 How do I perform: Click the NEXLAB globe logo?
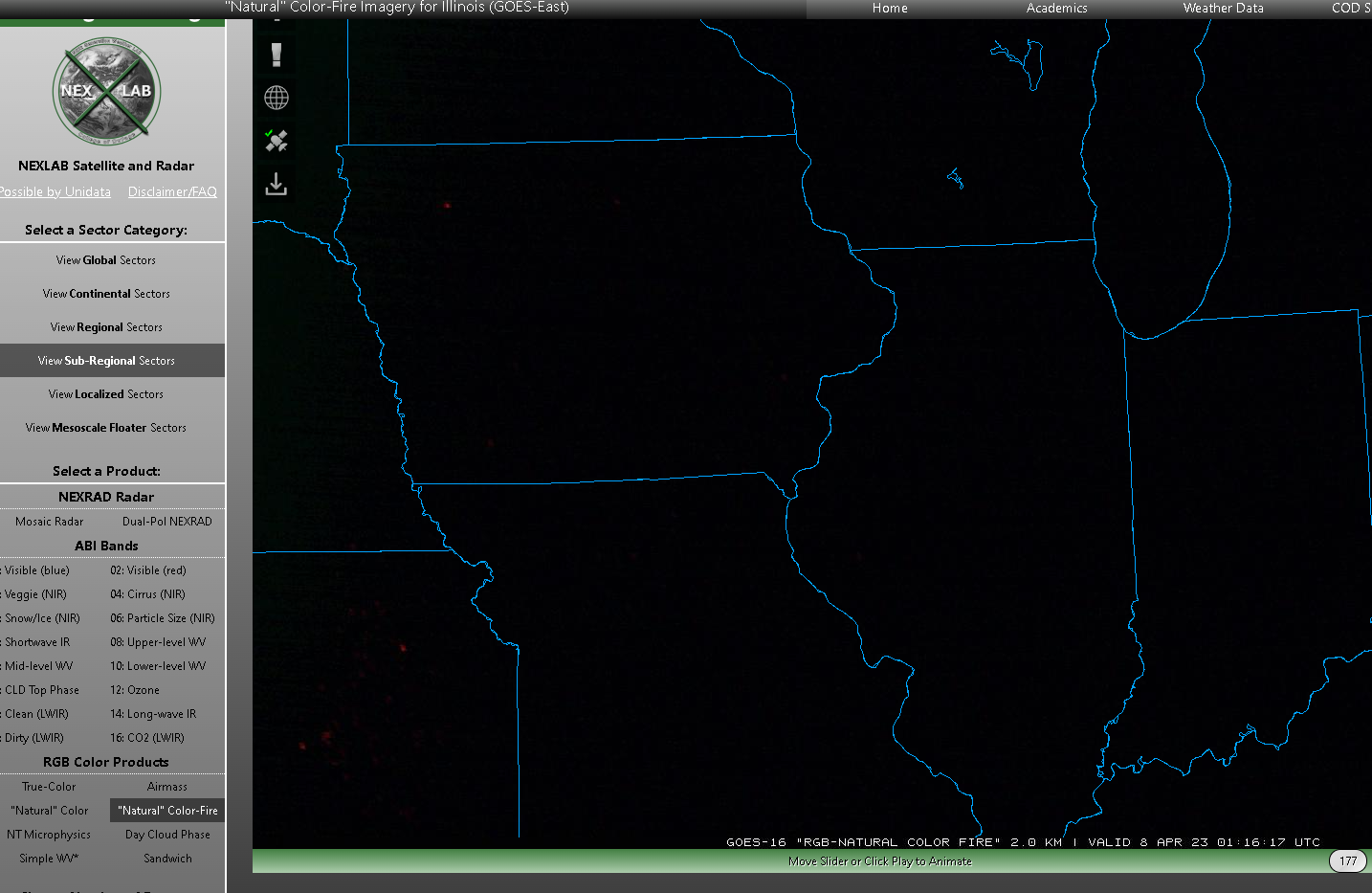(106, 92)
